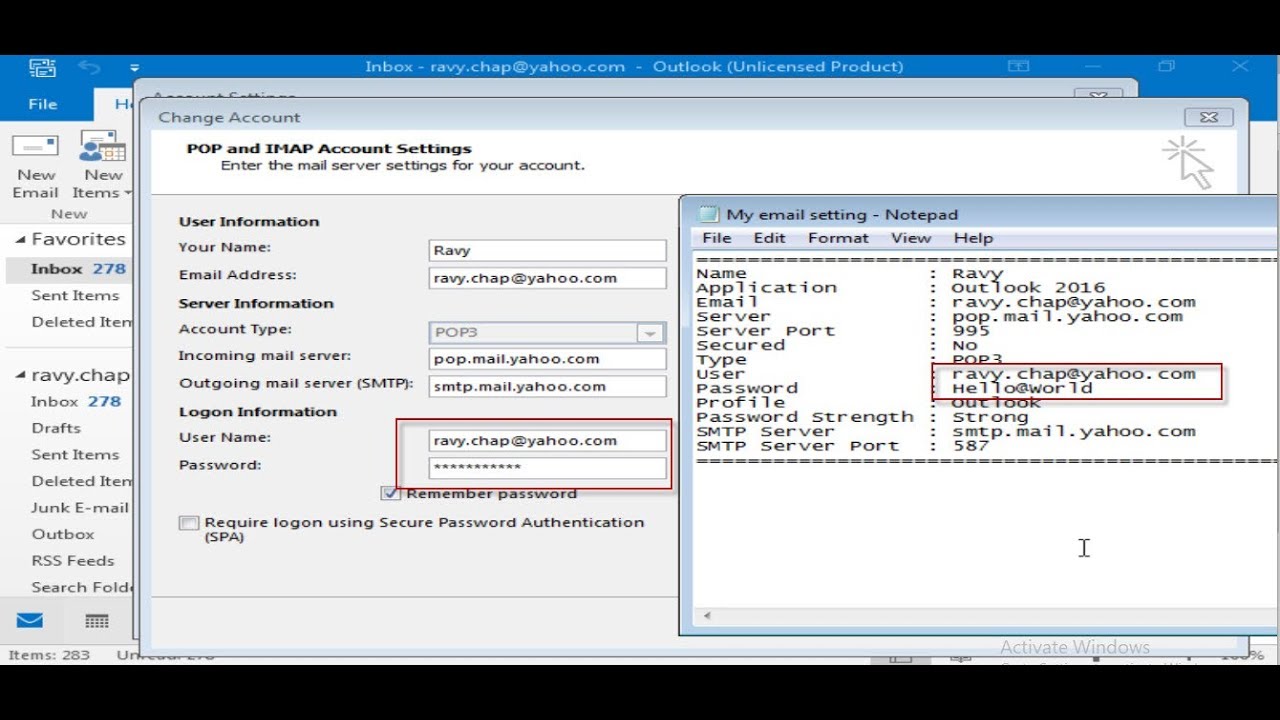Screen dimensions: 1280x720
Task: Collapse the ravy.chap account folder tree
Action: (20, 376)
